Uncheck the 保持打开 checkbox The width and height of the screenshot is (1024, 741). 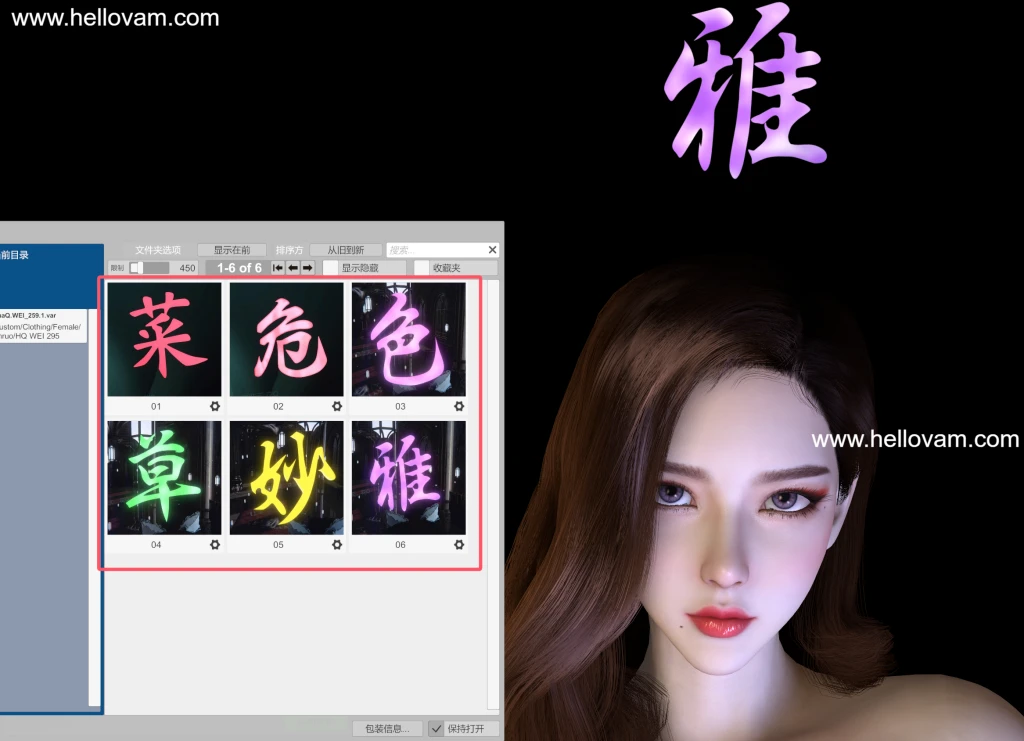pos(436,729)
